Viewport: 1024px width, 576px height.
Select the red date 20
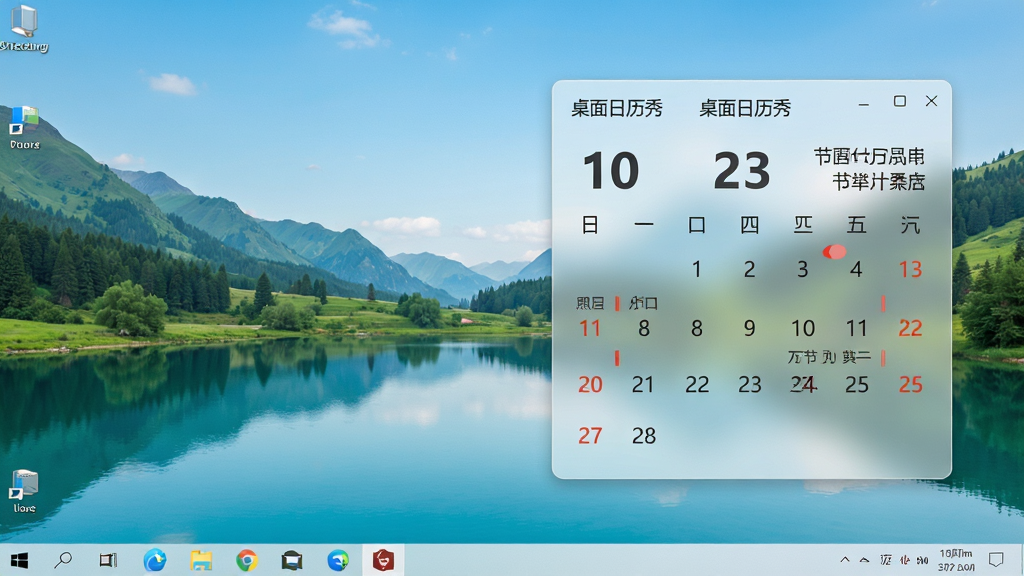590,385
